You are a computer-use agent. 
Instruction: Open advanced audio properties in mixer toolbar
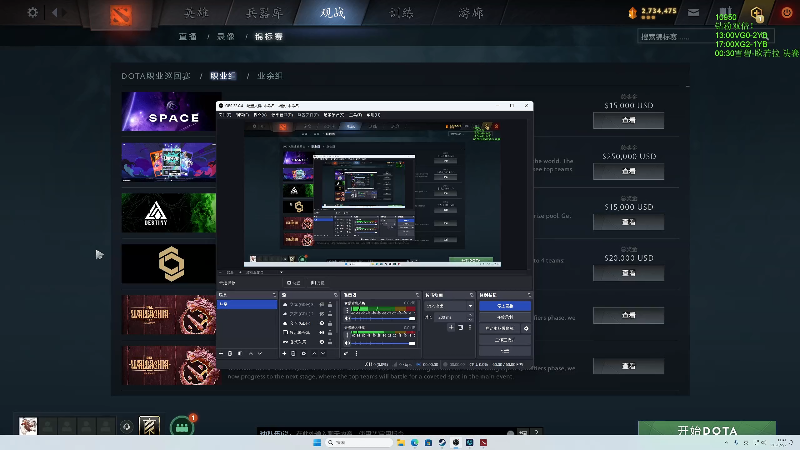346,354
